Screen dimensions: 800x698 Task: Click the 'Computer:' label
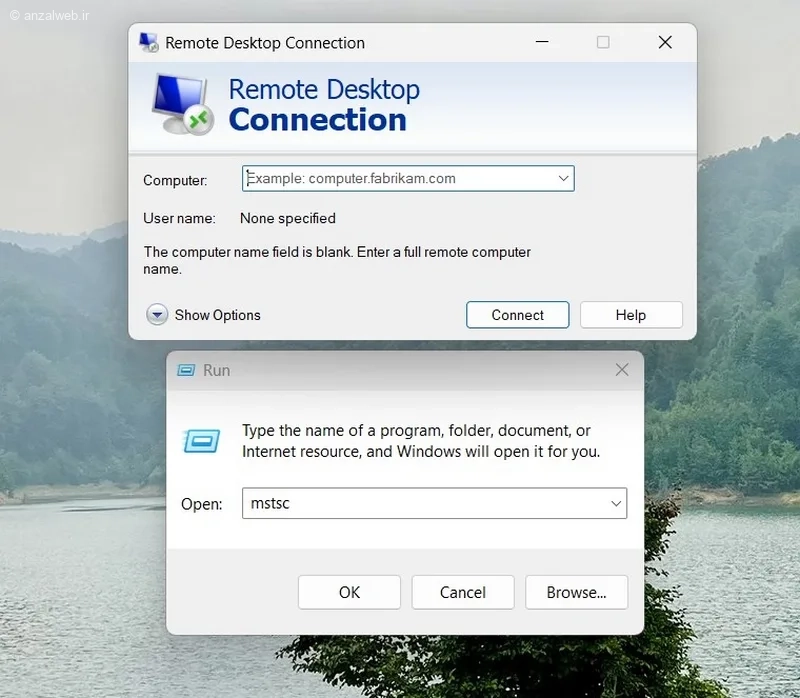pyautogui.click(x=175, y=180)
